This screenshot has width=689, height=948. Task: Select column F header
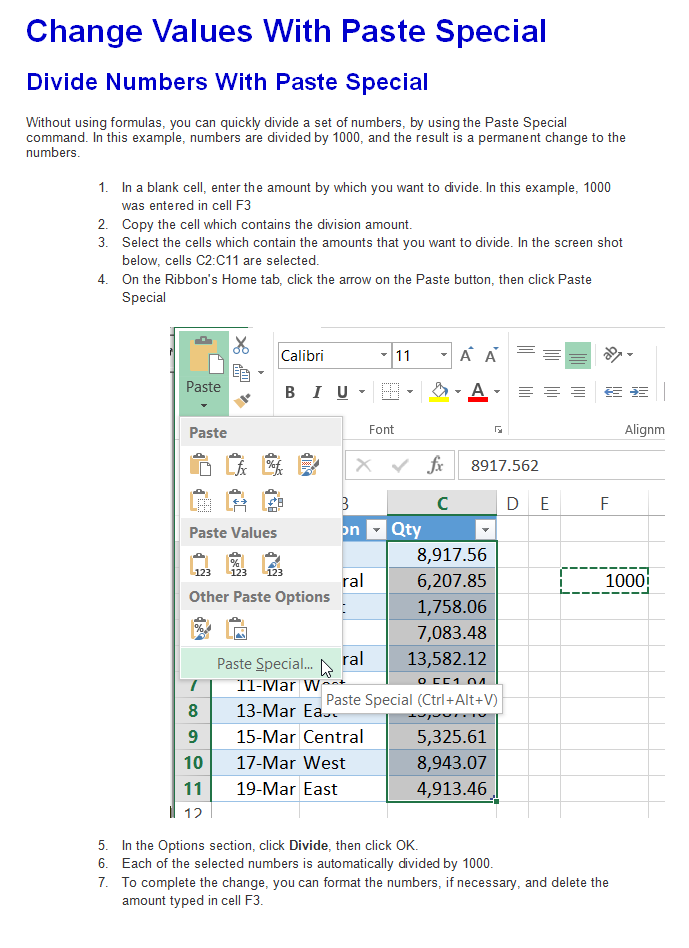tap(604, 503)
